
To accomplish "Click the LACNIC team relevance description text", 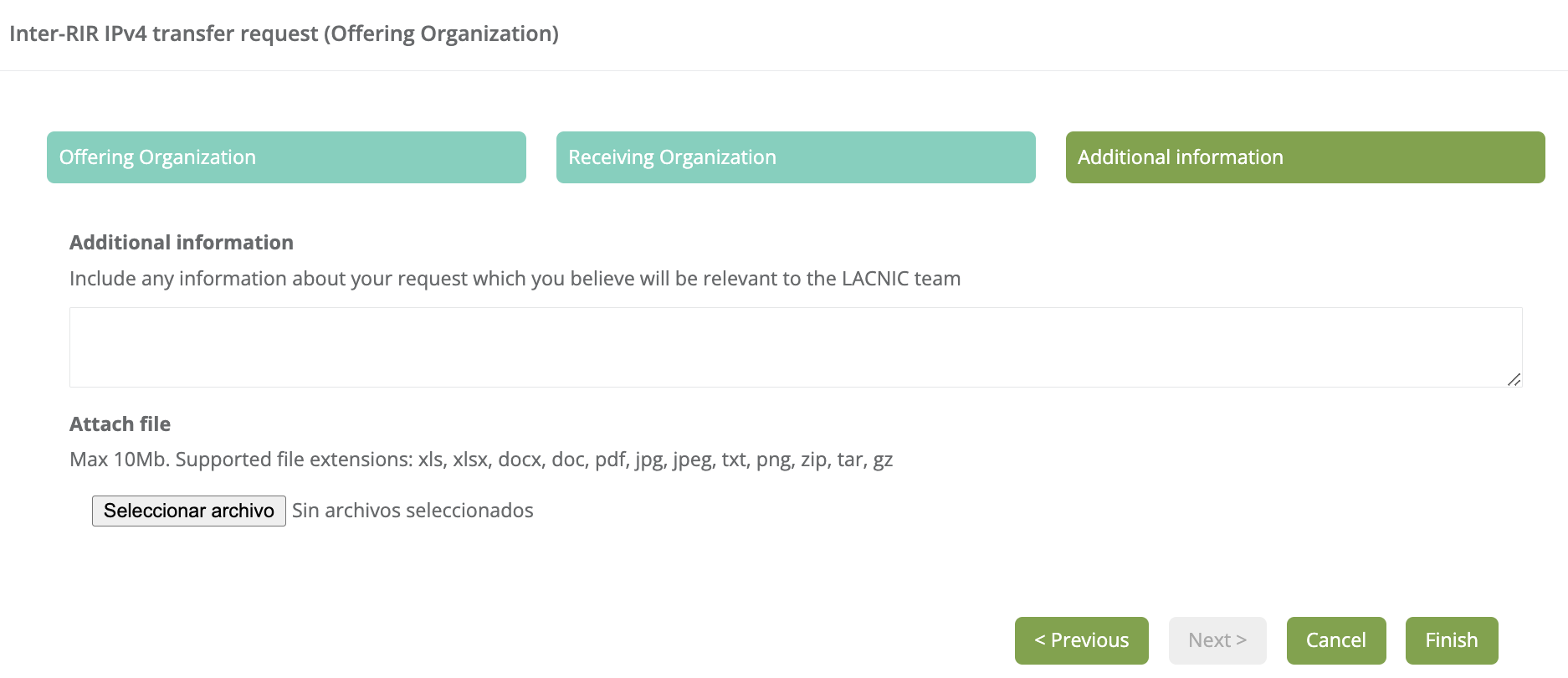I will click(x=515, y=278).
